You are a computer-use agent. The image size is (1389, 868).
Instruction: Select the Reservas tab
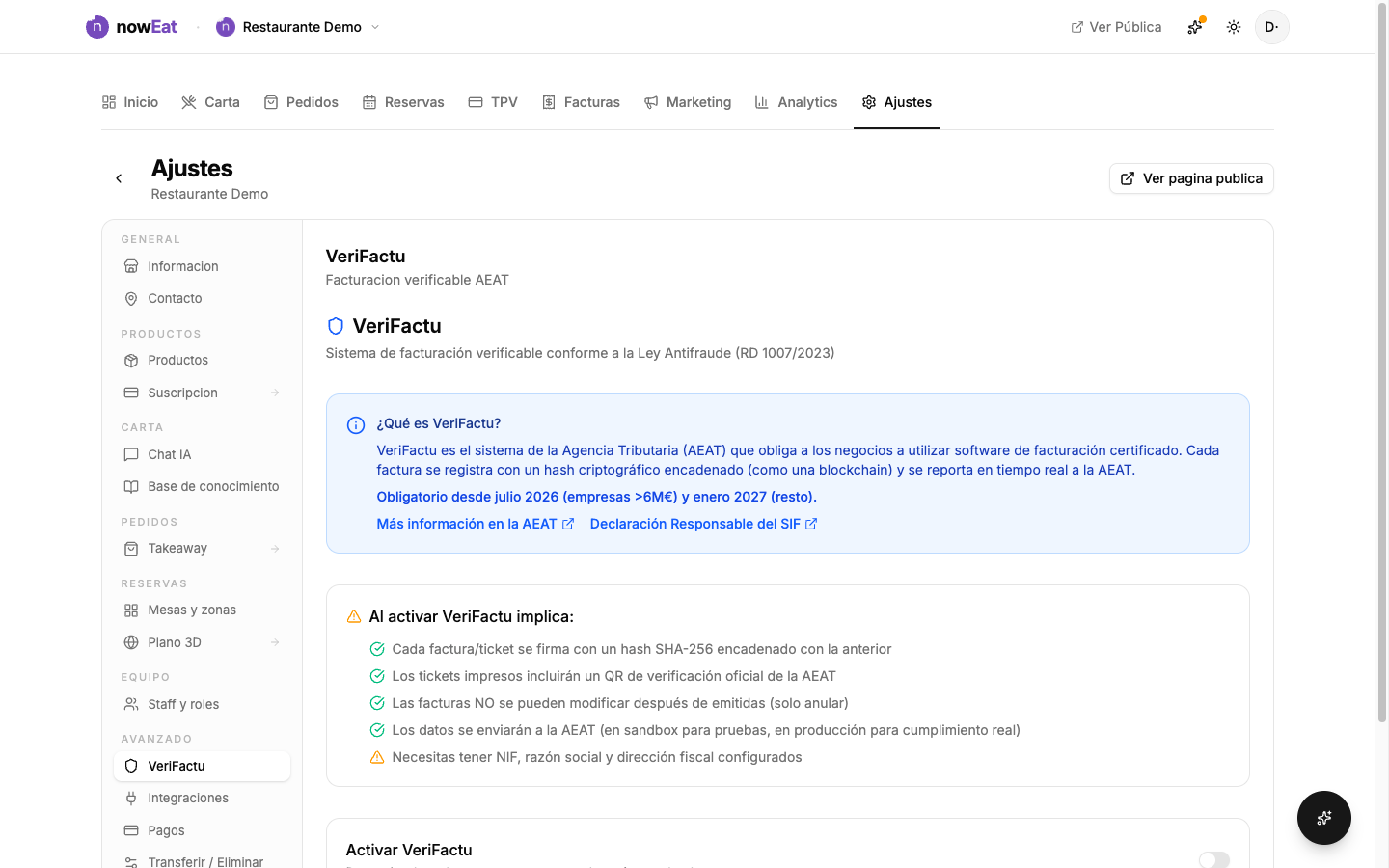pos(403,102)
